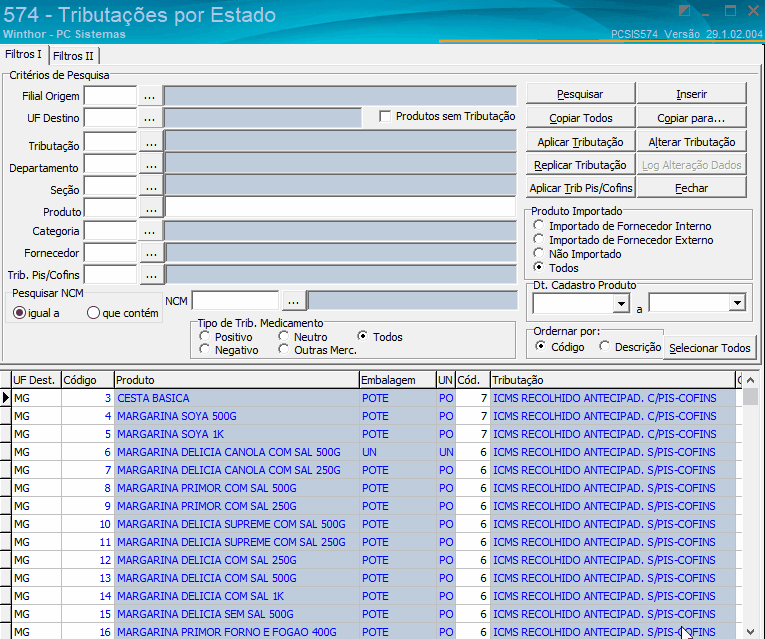Click Replicar Tributação button
Viewport: 765px width, 639px height.
point(581,165)
